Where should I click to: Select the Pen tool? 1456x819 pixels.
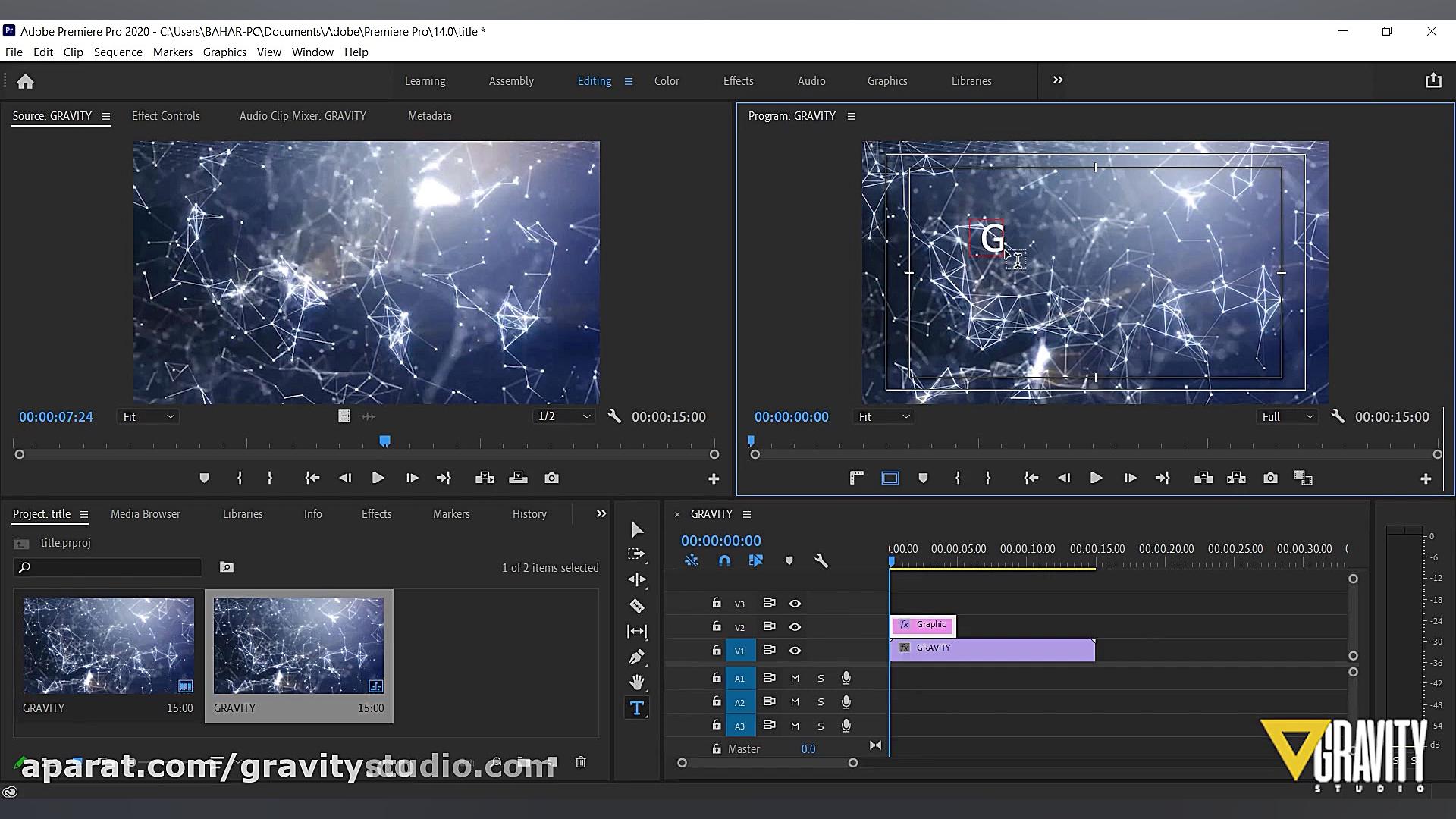pyautogui.click(x=637, y=657)
